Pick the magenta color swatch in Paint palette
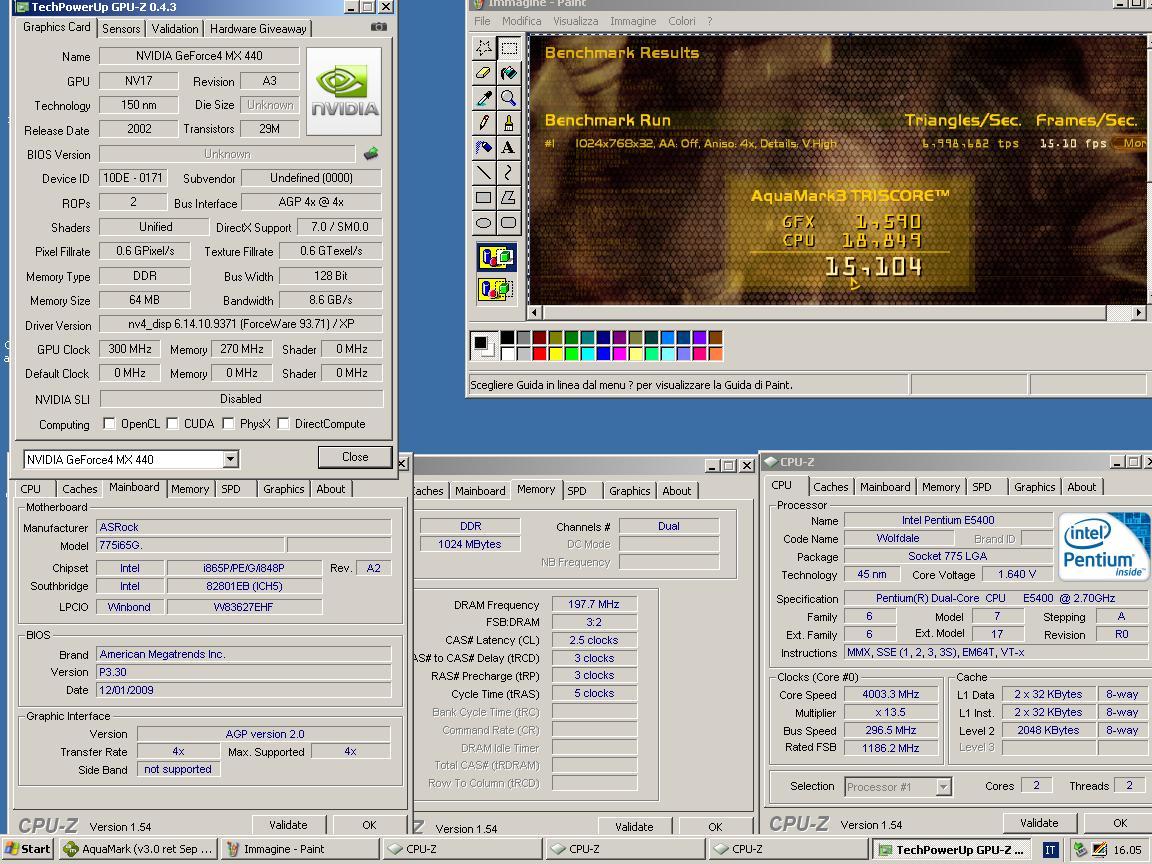 [x=619, y=353]
